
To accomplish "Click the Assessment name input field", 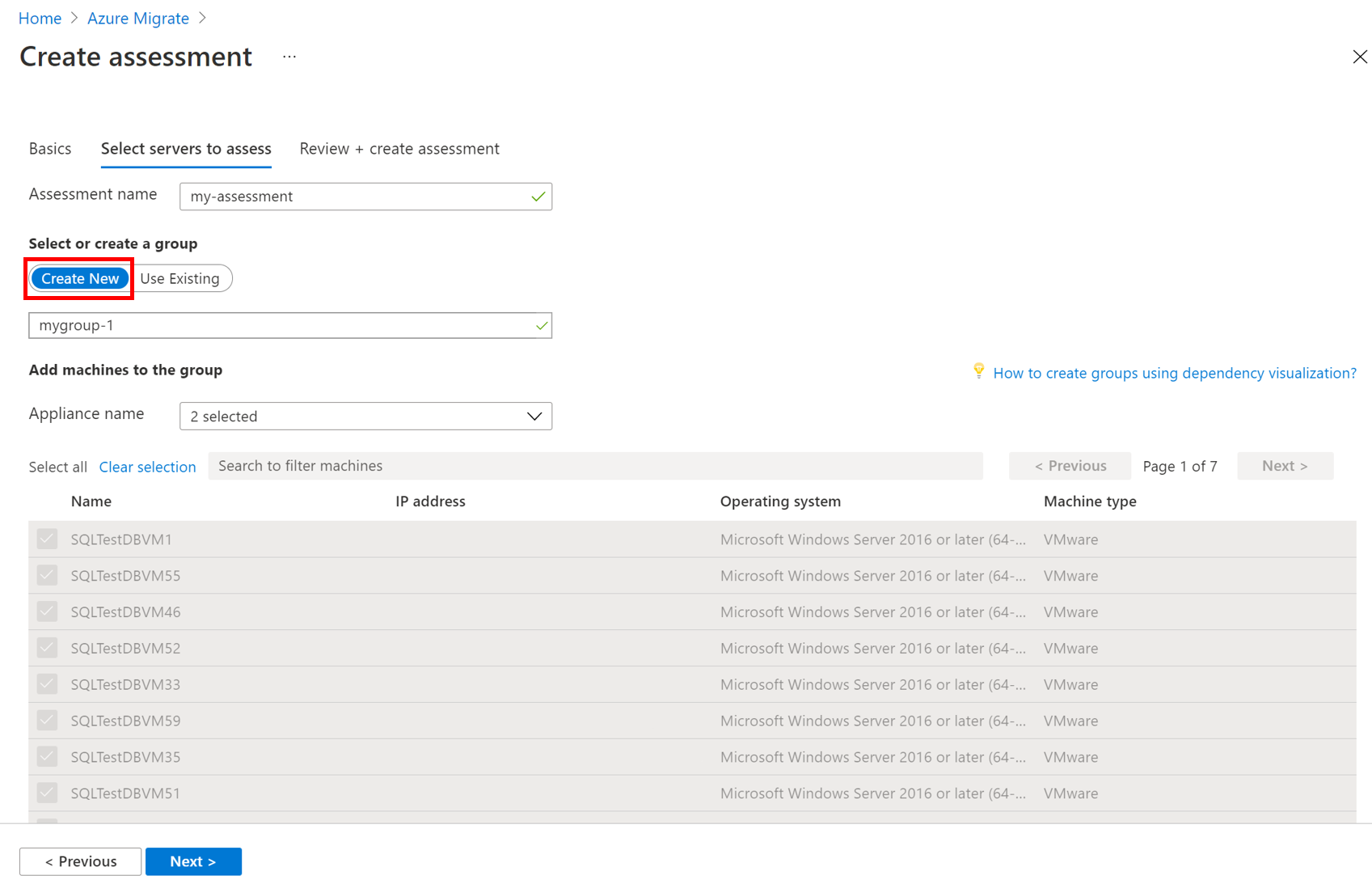I will [x=356, y=197].
